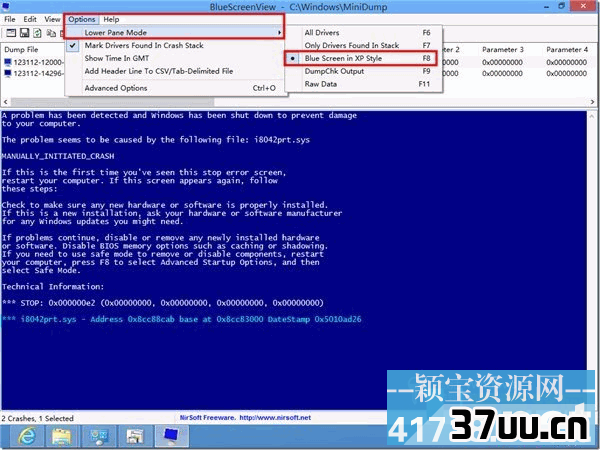Open Control Panel icon in taskbar
The width and height of the screenshot is (600, 450).
98,436
